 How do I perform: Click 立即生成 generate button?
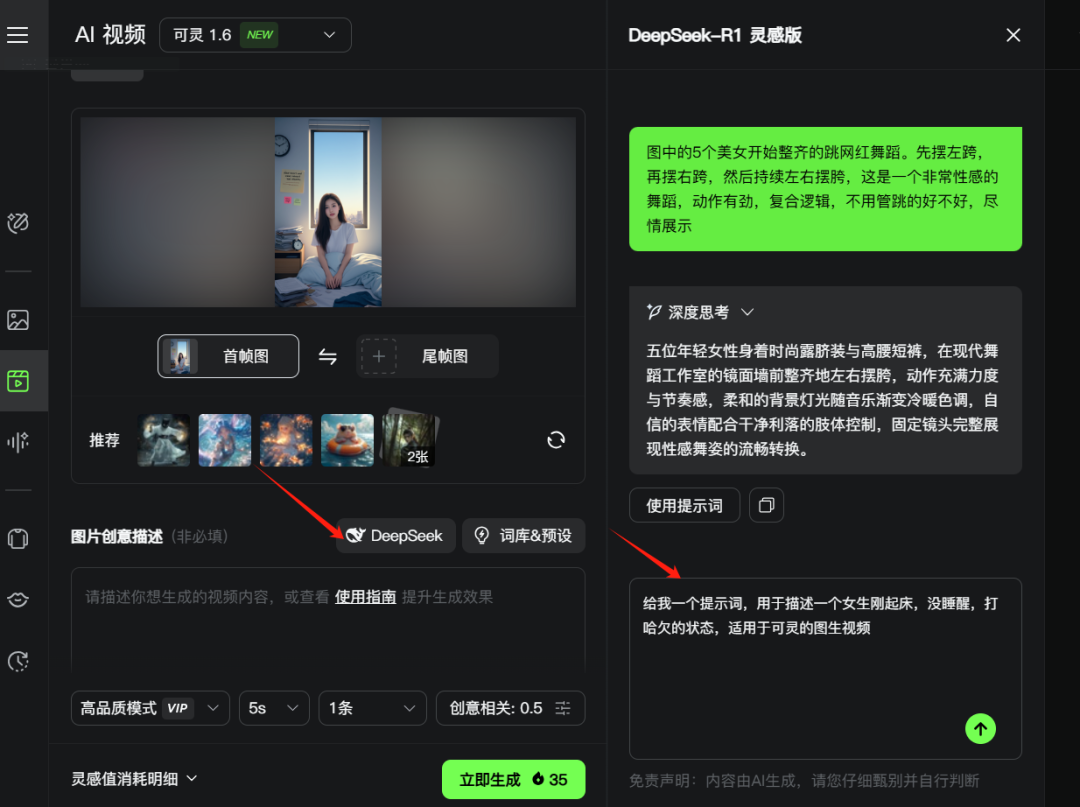(513, 780)
